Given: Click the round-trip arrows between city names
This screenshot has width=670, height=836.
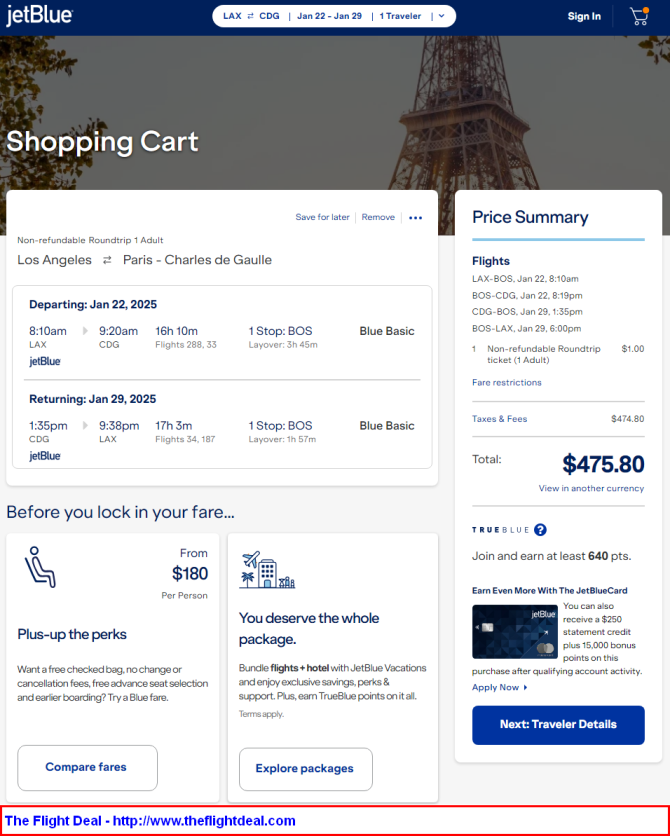Looking at the screenshot, I should 107,260.
